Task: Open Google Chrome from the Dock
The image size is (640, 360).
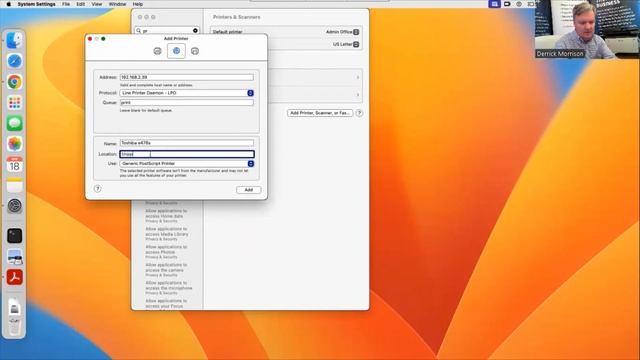Action: (x=14, y=82)
